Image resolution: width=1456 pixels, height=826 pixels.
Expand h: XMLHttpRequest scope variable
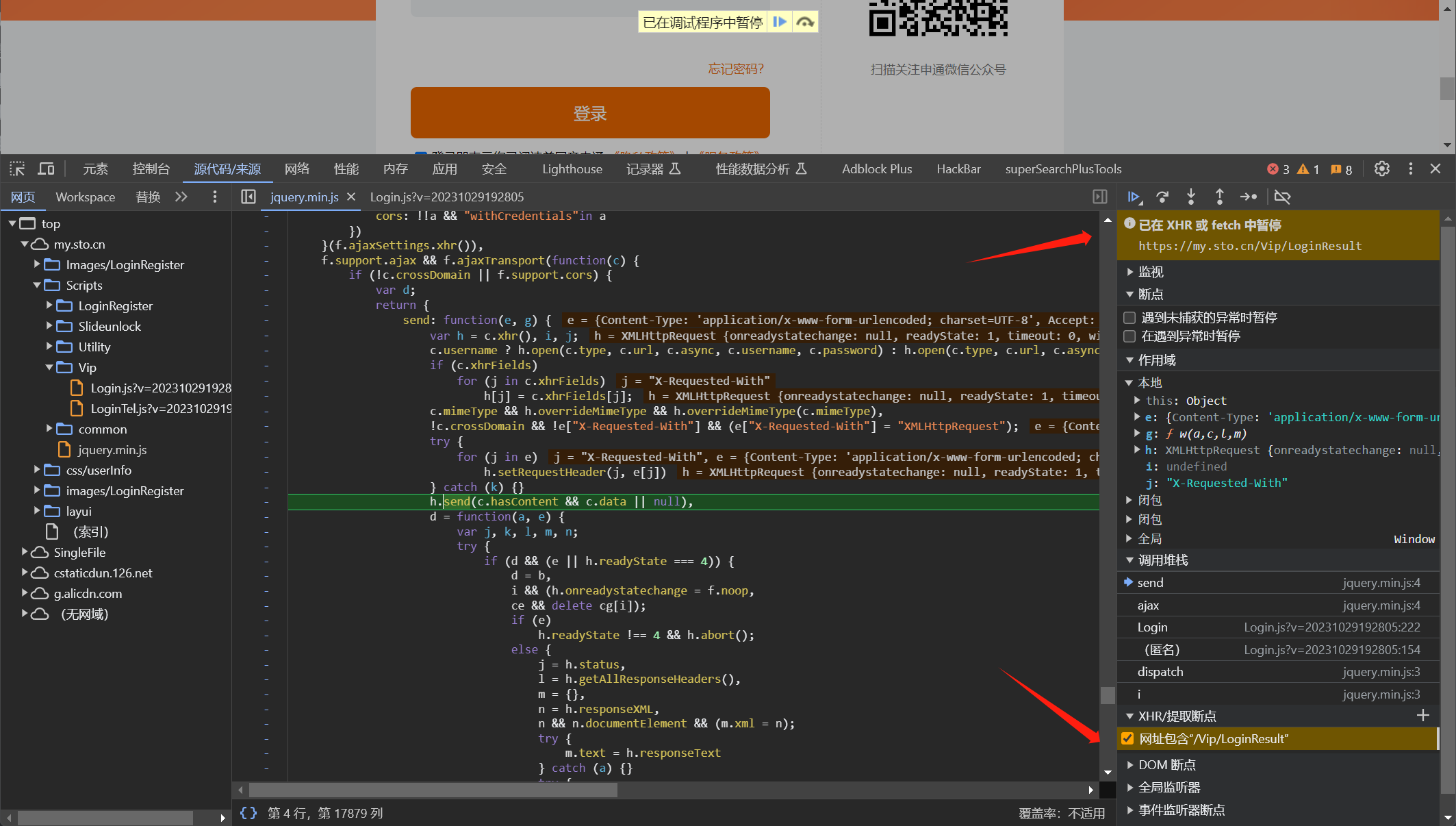click(1137, 450)
